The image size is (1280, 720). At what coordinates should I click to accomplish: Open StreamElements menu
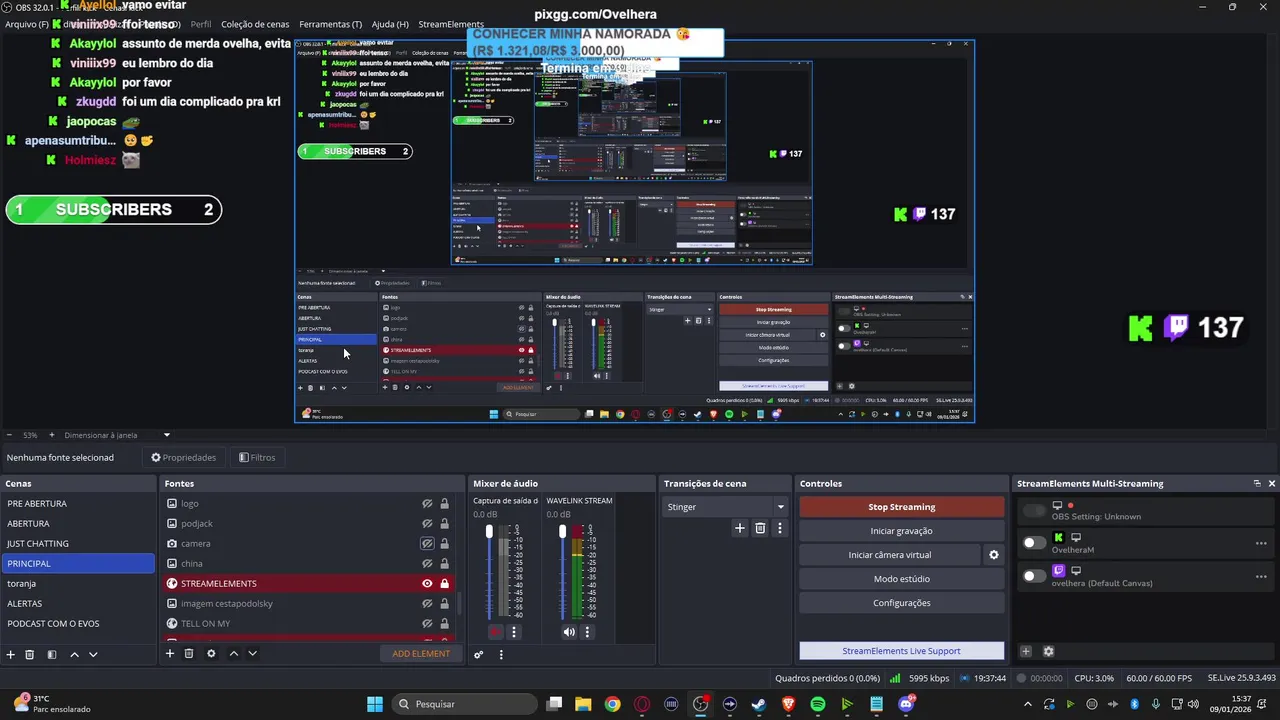[x=451, y=24]
